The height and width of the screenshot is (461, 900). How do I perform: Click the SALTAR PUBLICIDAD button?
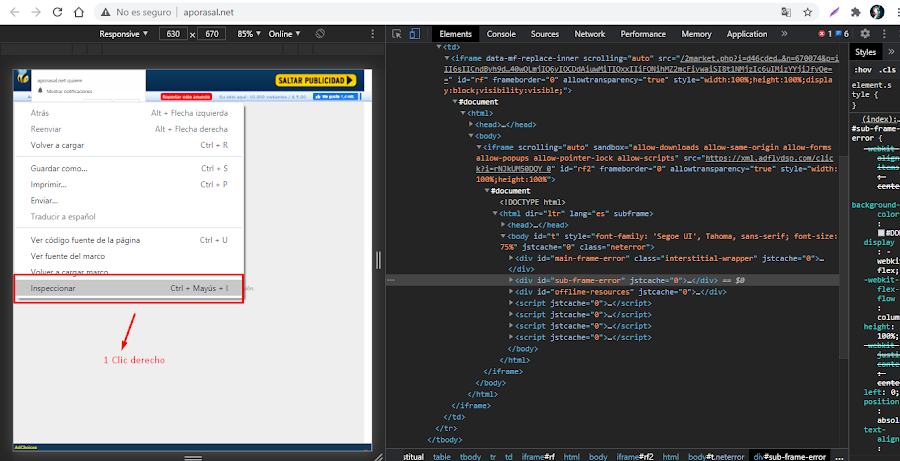pyautogui.click(x=315, y=80)
